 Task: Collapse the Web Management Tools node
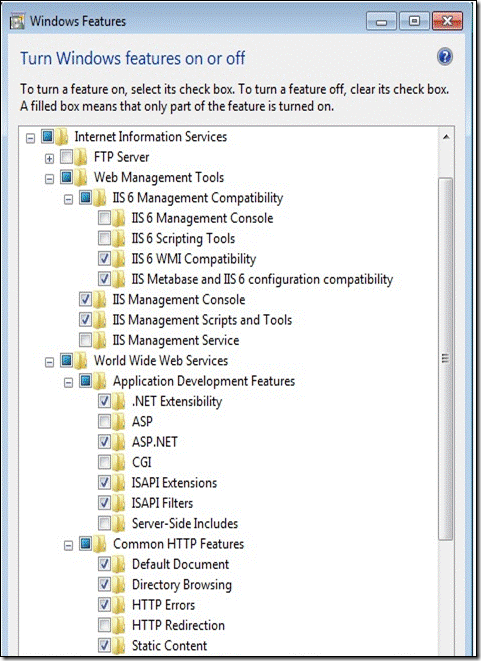(x=49, y=179)
